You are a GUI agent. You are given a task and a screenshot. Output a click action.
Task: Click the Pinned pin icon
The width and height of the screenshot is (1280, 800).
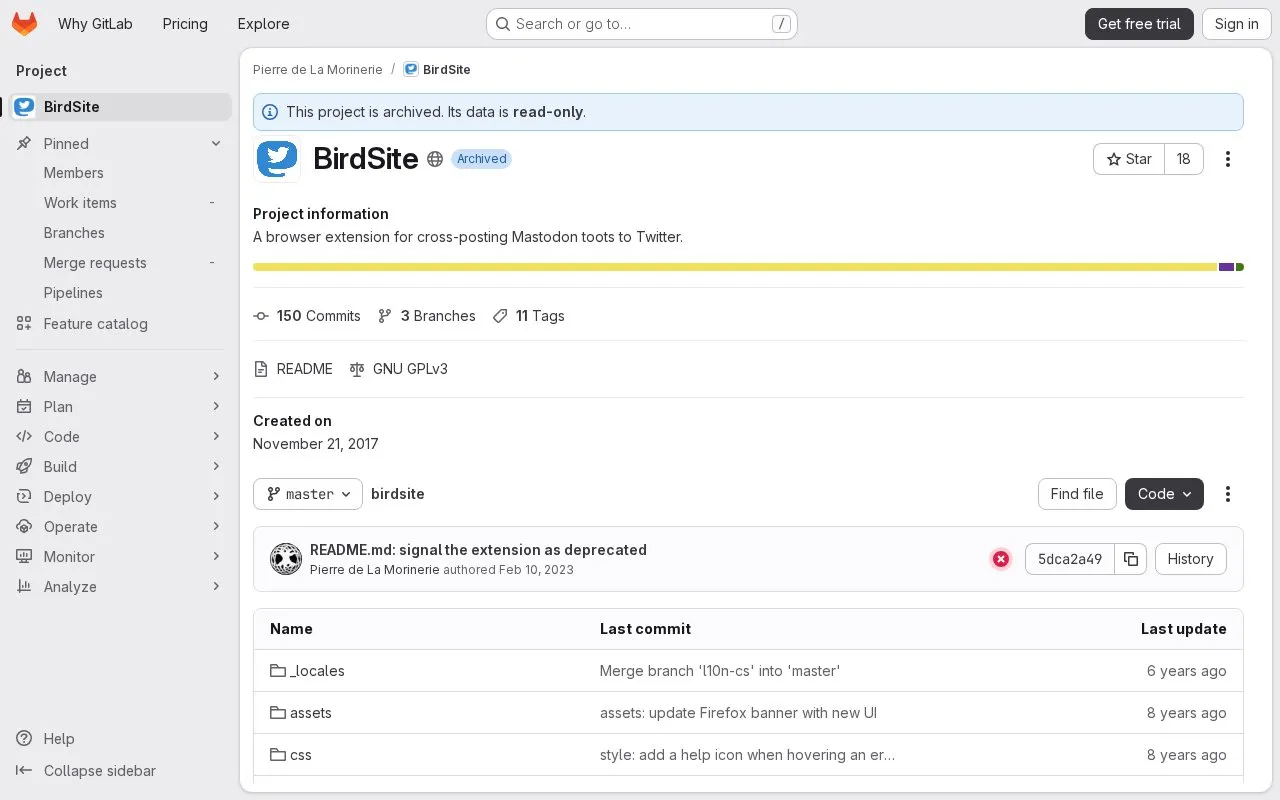click(24, 144)
